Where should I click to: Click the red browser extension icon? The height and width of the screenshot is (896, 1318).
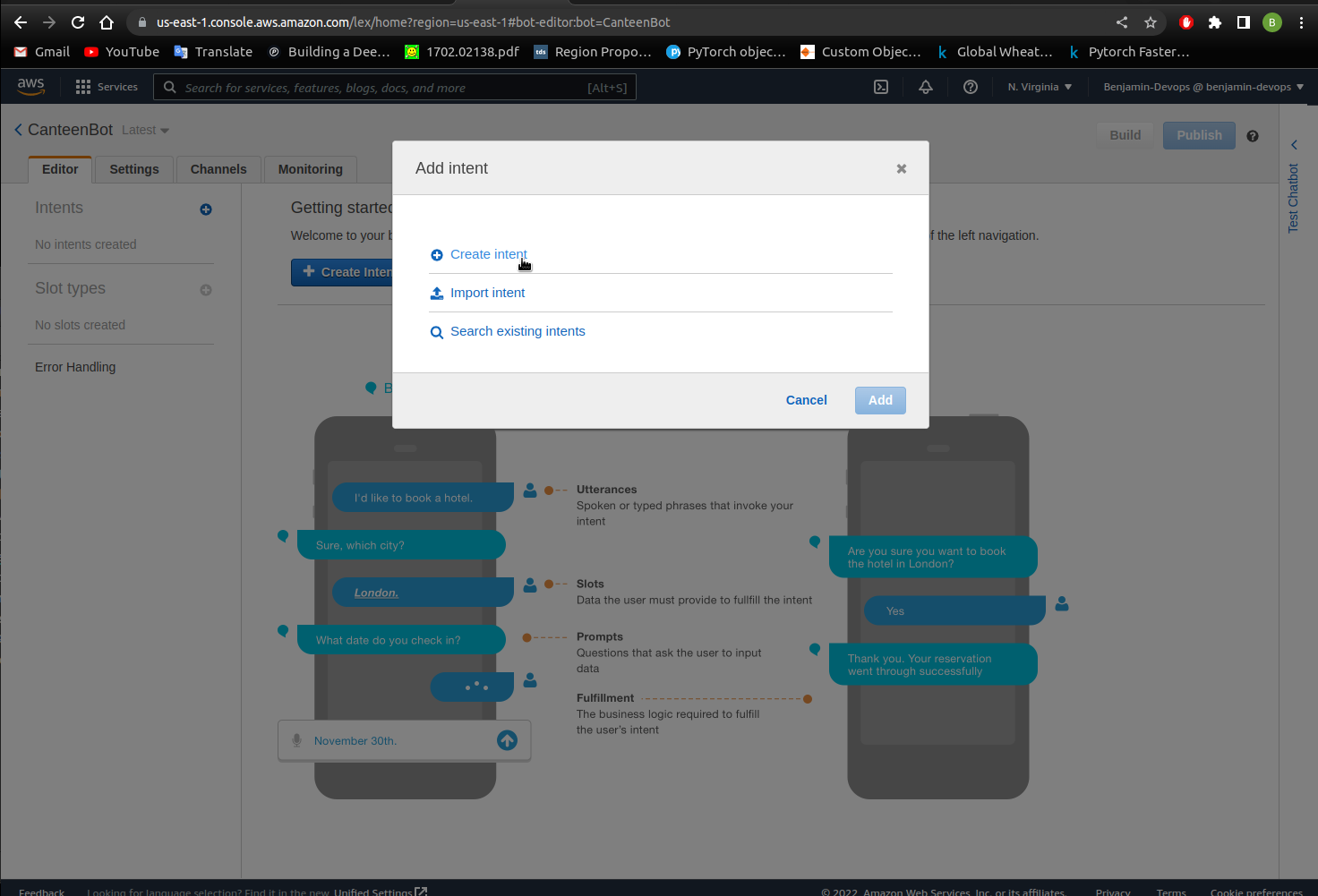click(1186, 22)
